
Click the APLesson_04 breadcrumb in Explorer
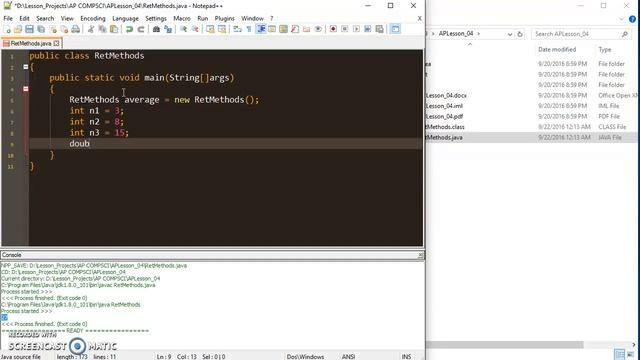(456, 33)
